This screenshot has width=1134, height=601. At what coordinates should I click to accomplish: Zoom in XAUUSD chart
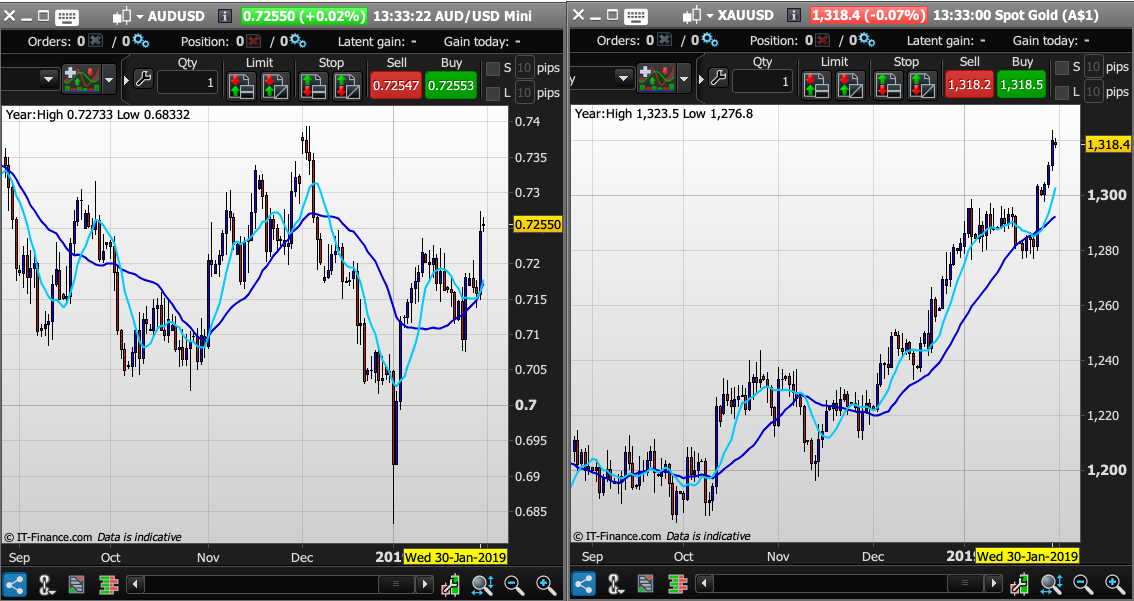pos(1114,584)
